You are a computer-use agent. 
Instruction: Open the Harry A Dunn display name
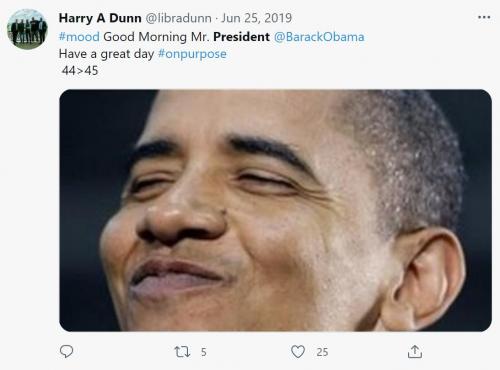coord(100,18)
